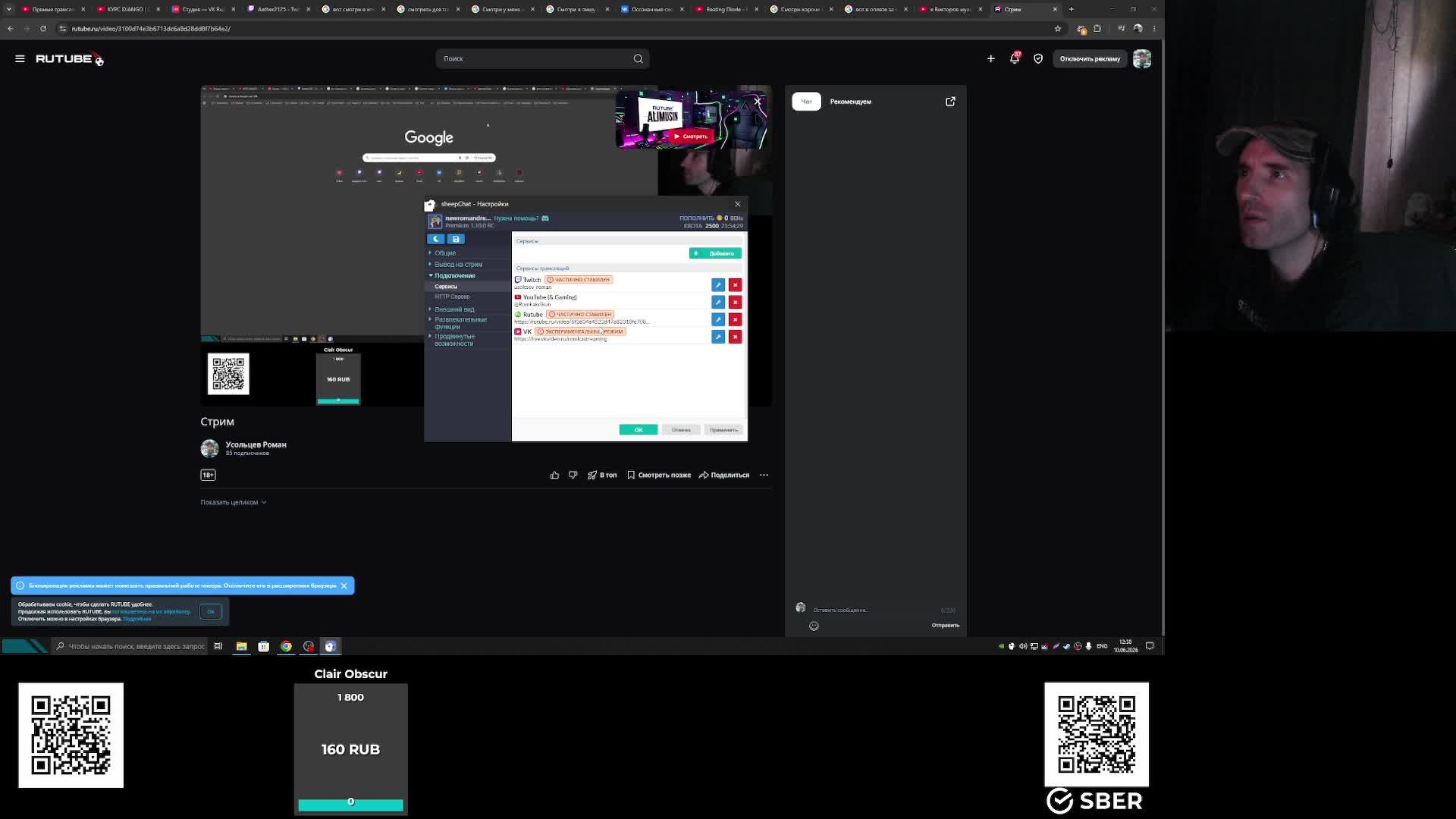Expand the Общие settings section
The height and width of the screenshot is (819, 1456).
(x=445, y=253)
